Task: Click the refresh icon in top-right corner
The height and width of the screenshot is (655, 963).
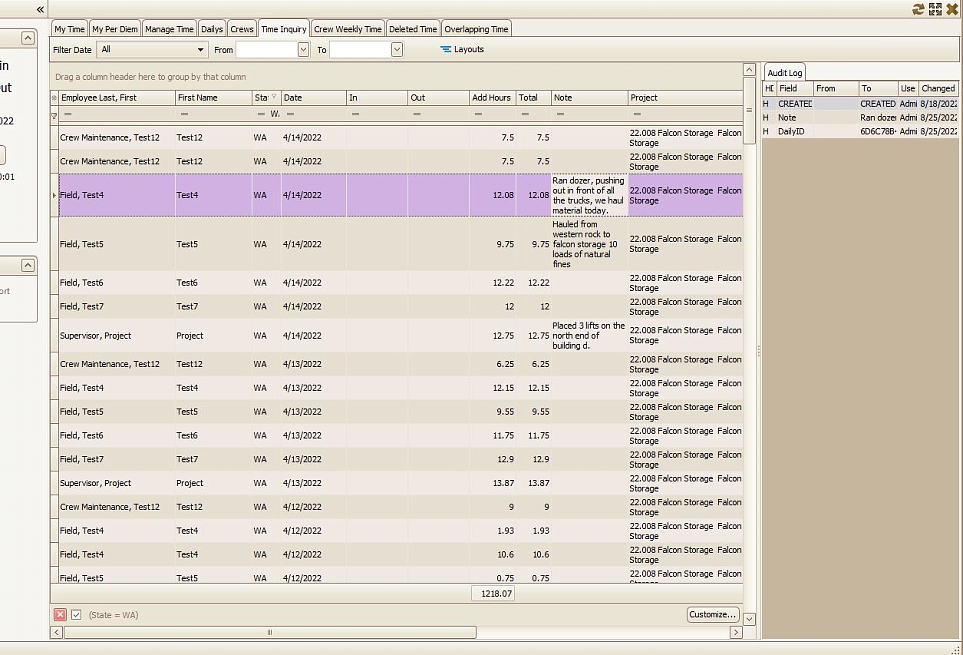Action: 918,9
